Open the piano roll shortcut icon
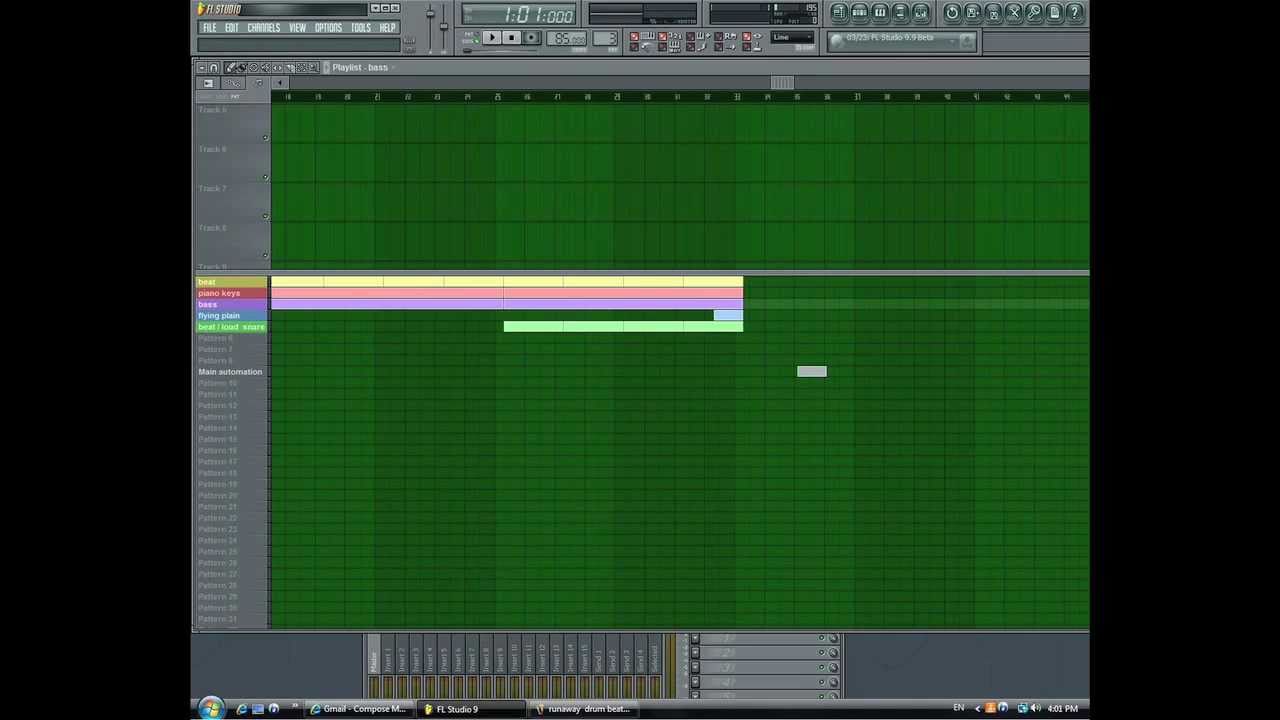The width and height of the screenshot is (1280, 720). click(879, 12)
